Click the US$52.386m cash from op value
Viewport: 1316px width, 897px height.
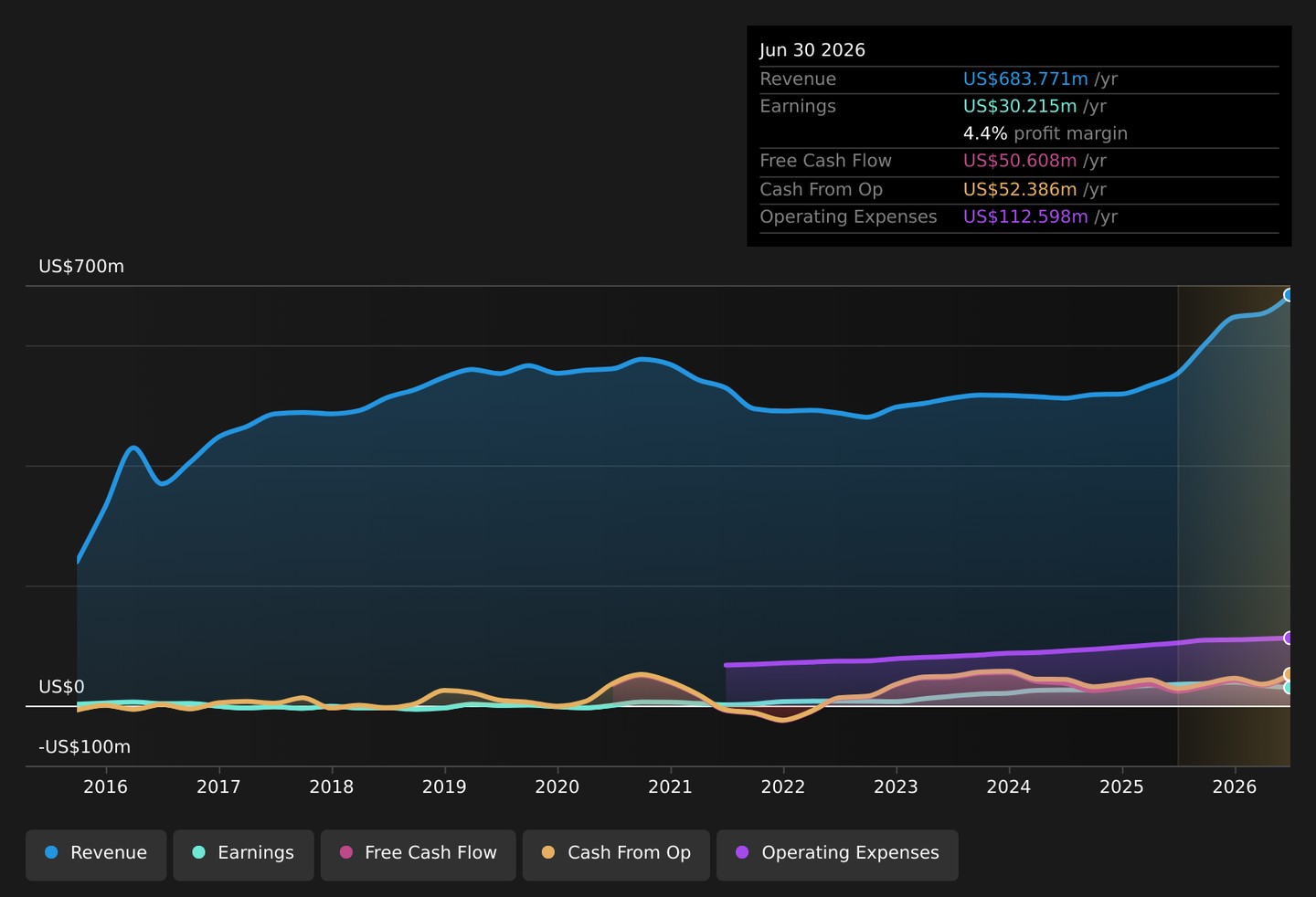[x=1020, y=189]
